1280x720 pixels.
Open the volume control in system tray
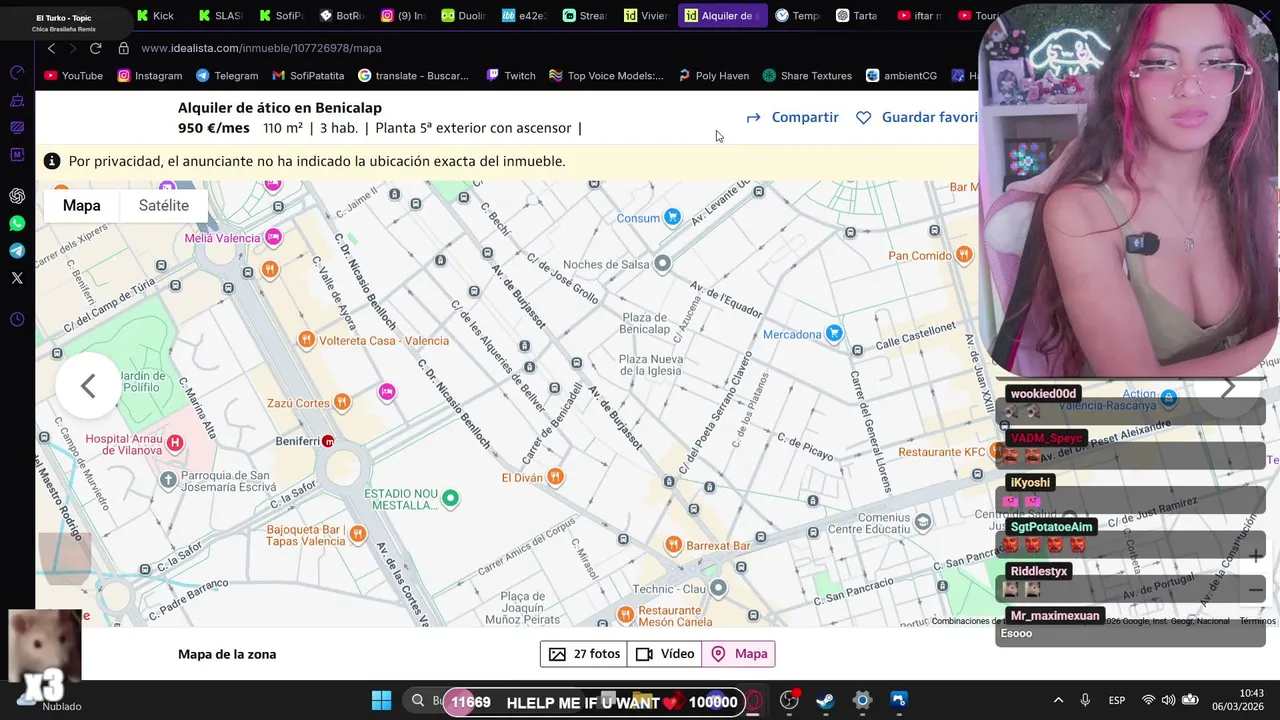[x=1169, y=701]
